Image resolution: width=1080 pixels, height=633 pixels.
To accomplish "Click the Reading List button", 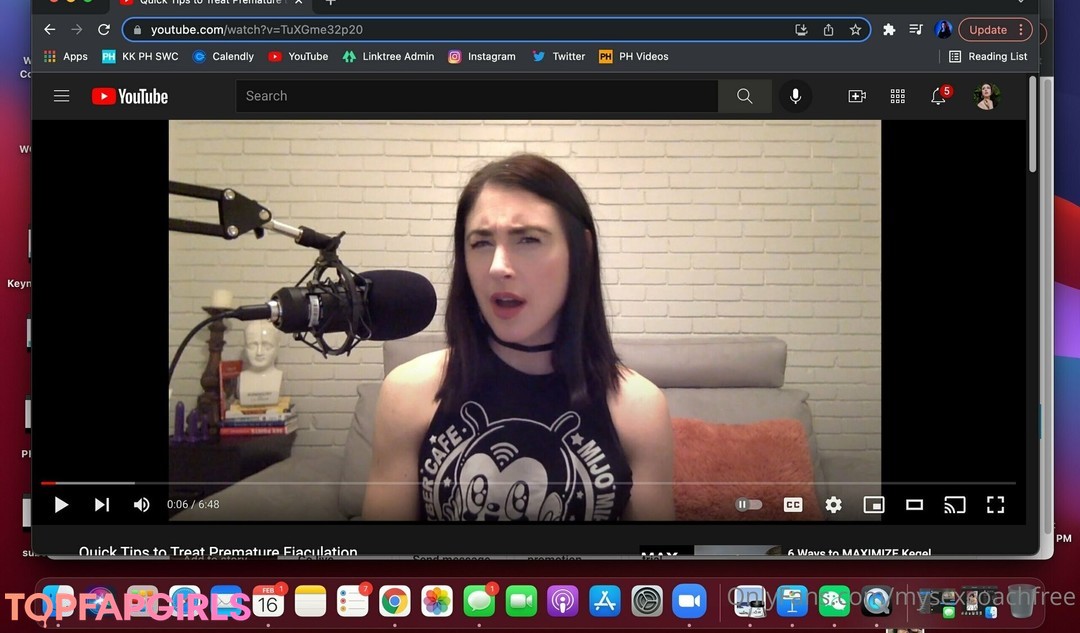I will 988,57.
